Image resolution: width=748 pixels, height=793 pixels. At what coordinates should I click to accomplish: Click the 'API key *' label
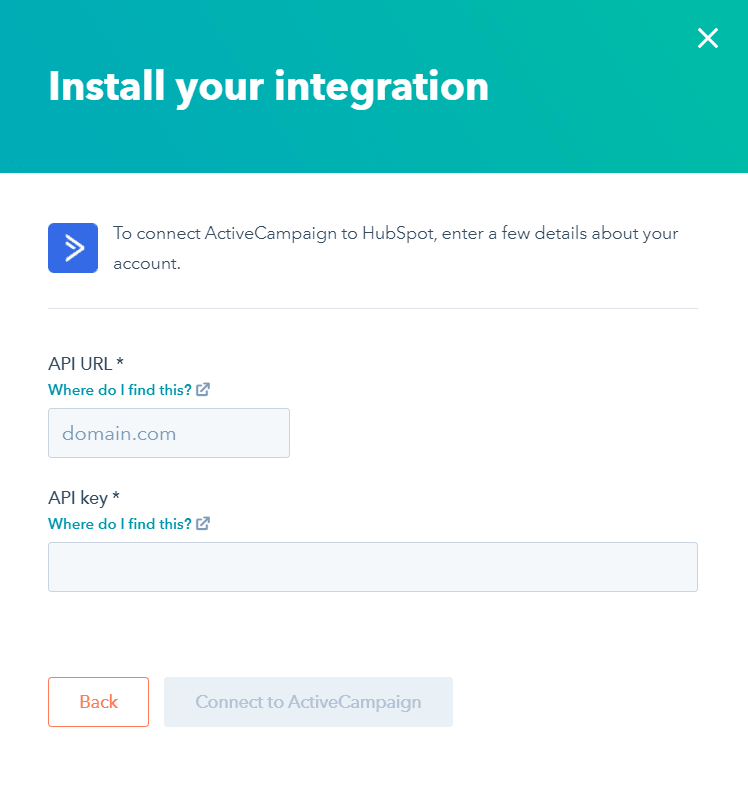pos(84,498)
